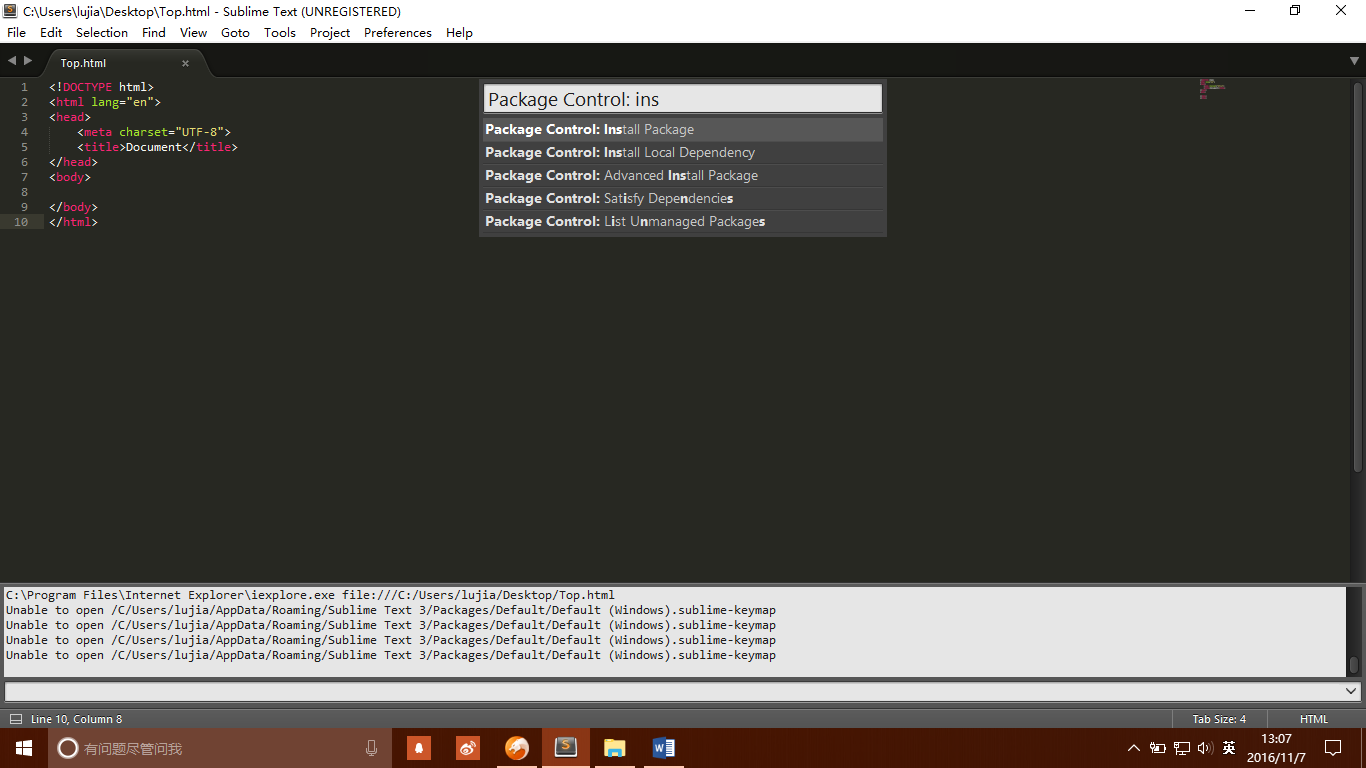The width and height of the screenshot is (1366, 768).
Task: Open the Tab Size: 4 selector
Action: [x=1219, y=719]
